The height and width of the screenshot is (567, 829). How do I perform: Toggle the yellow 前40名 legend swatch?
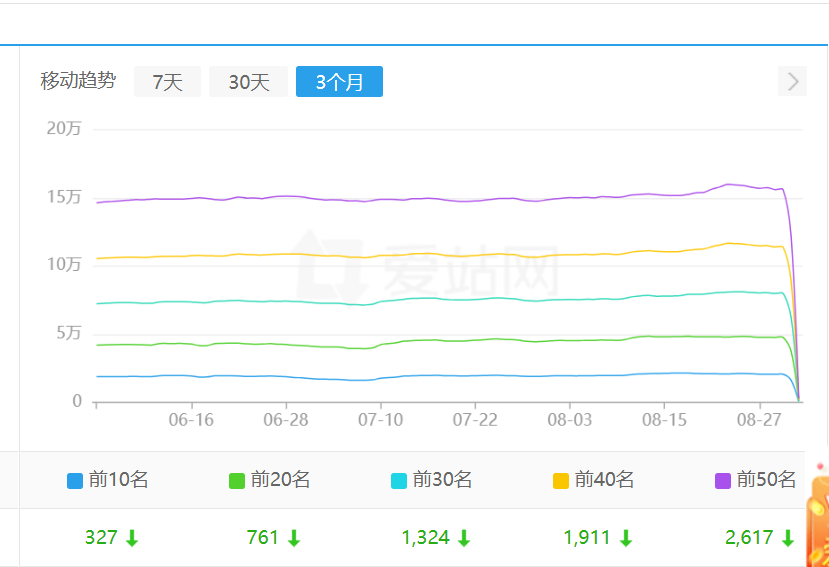pyautogui.click(x=561, y=480)
